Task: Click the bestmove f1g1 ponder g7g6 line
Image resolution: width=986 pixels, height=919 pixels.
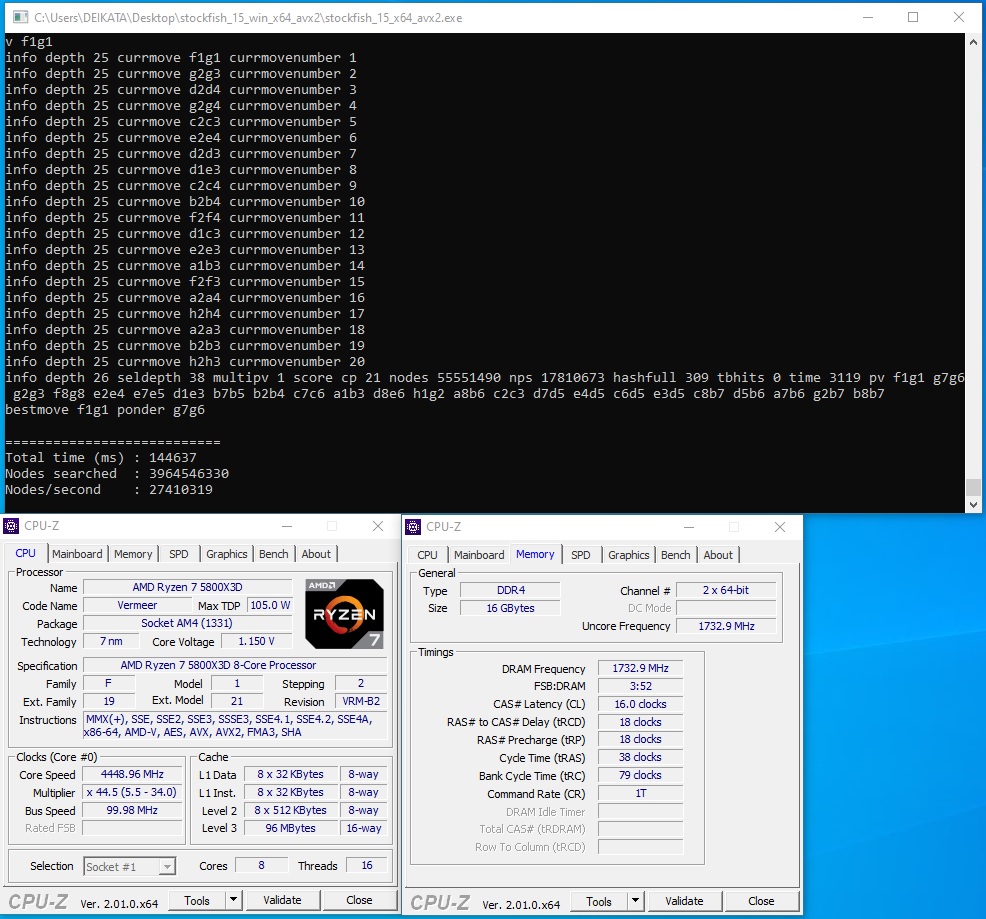Action: pos(105,410)
